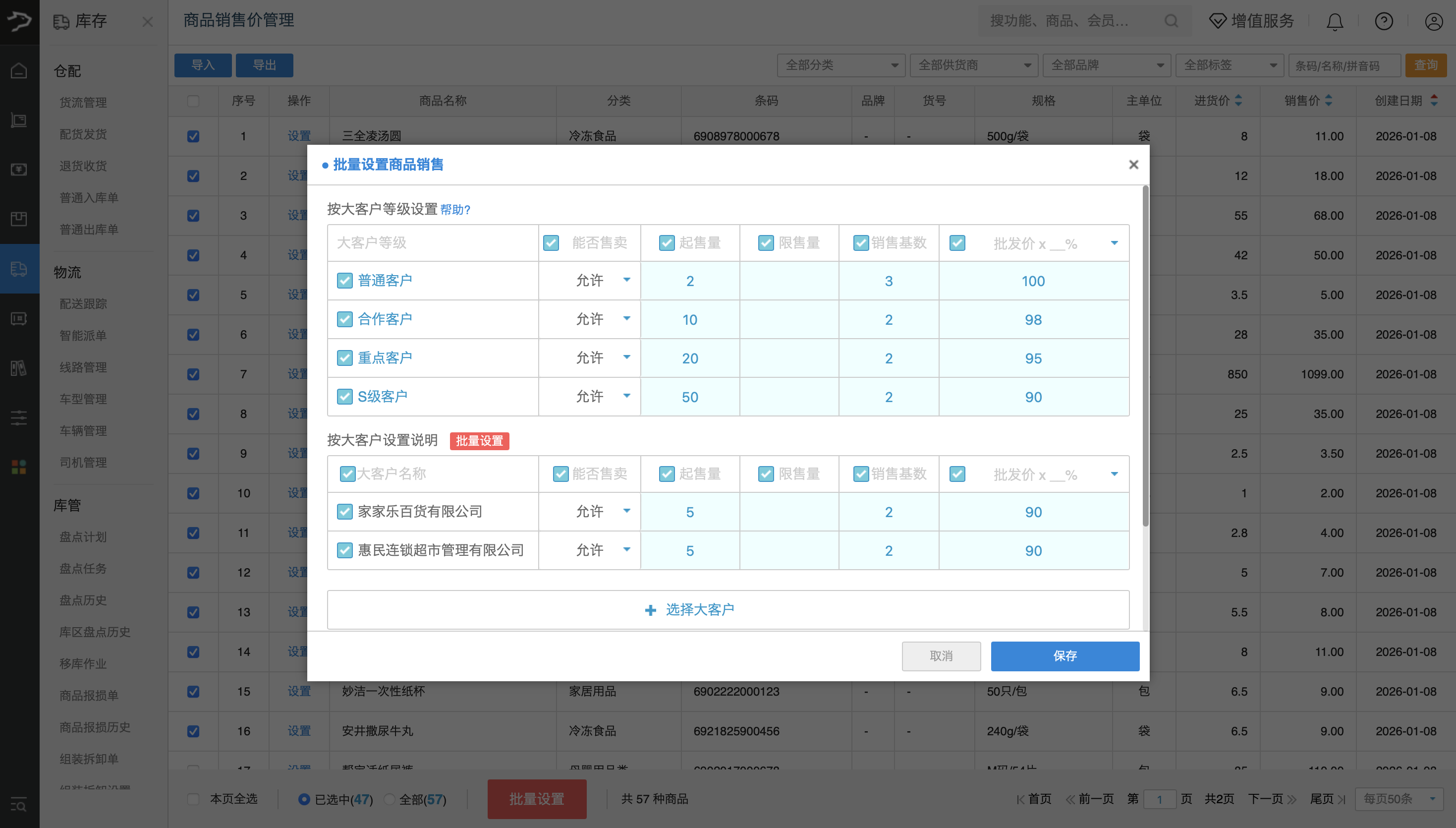Click the help question-mark icon in top bar
Screen dimensions: 1456x828
pos(1385,21)
